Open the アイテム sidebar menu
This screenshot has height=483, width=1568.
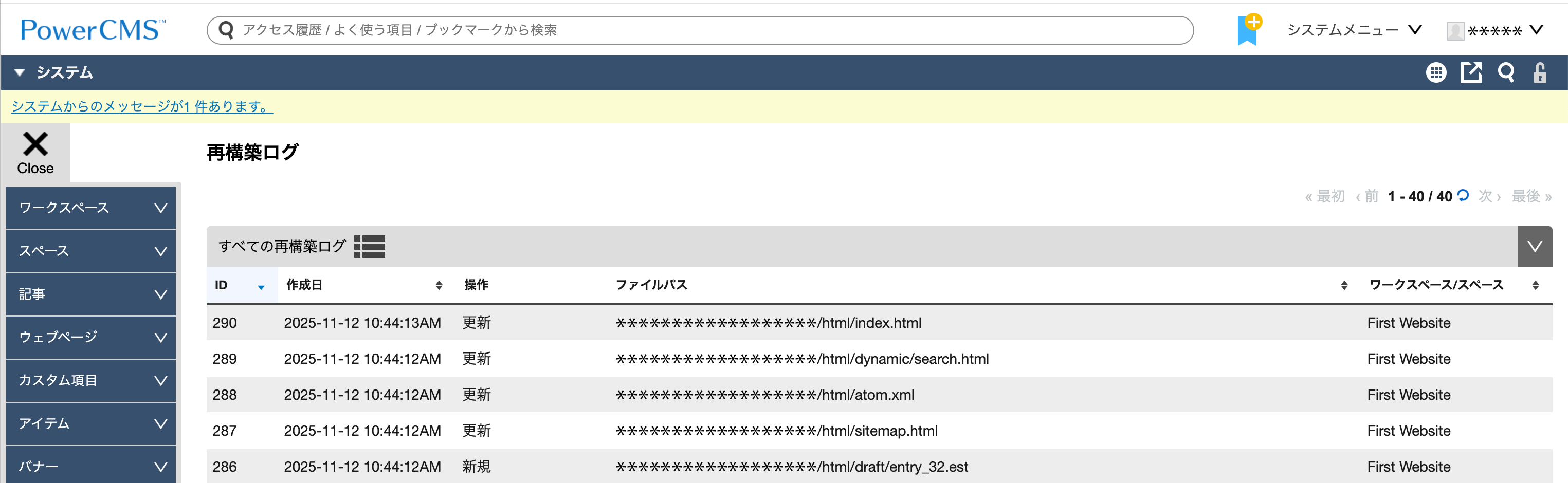(90, 423)
